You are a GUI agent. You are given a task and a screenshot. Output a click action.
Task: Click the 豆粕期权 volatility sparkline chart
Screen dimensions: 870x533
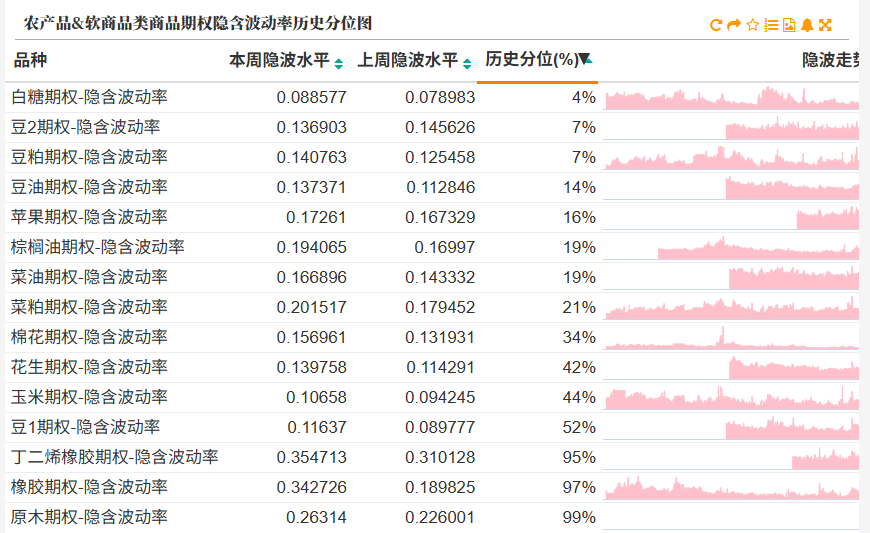(731, 158)
